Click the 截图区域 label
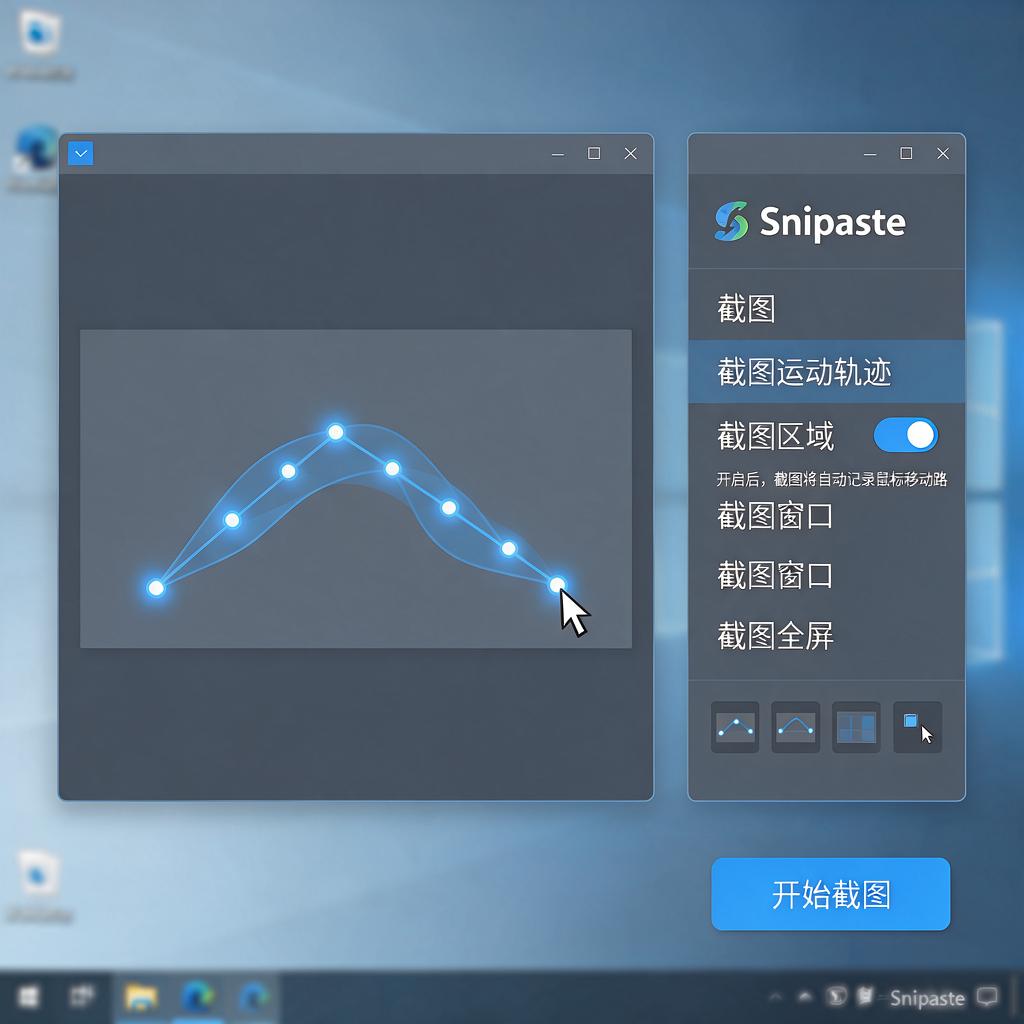 click(775, 436)
